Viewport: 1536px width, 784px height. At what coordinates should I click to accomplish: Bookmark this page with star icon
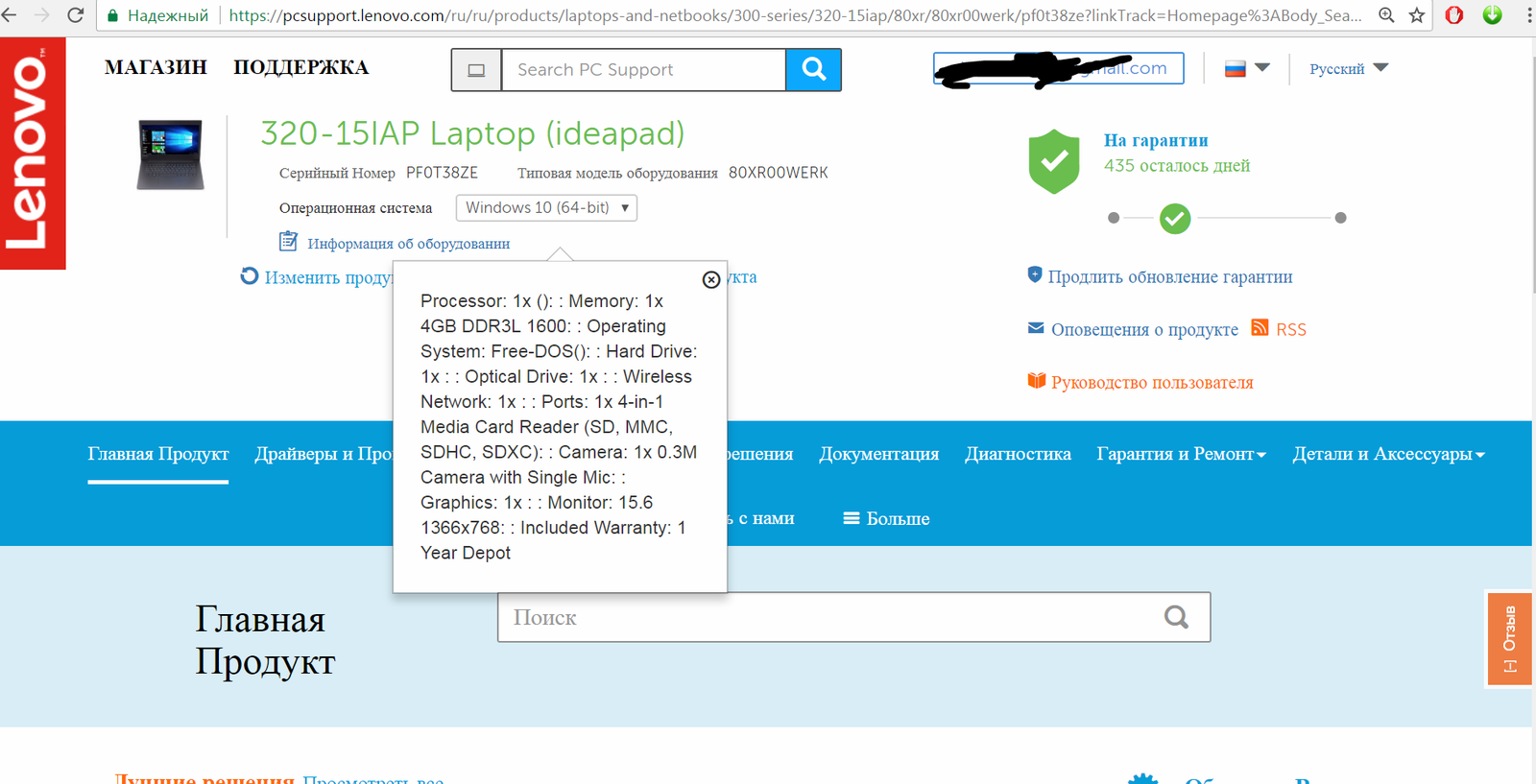1416,15
